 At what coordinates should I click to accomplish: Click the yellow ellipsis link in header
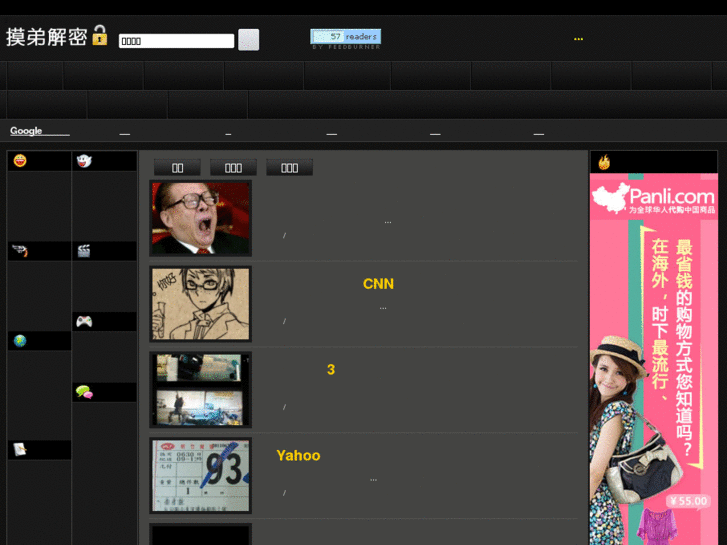(578, 39)
